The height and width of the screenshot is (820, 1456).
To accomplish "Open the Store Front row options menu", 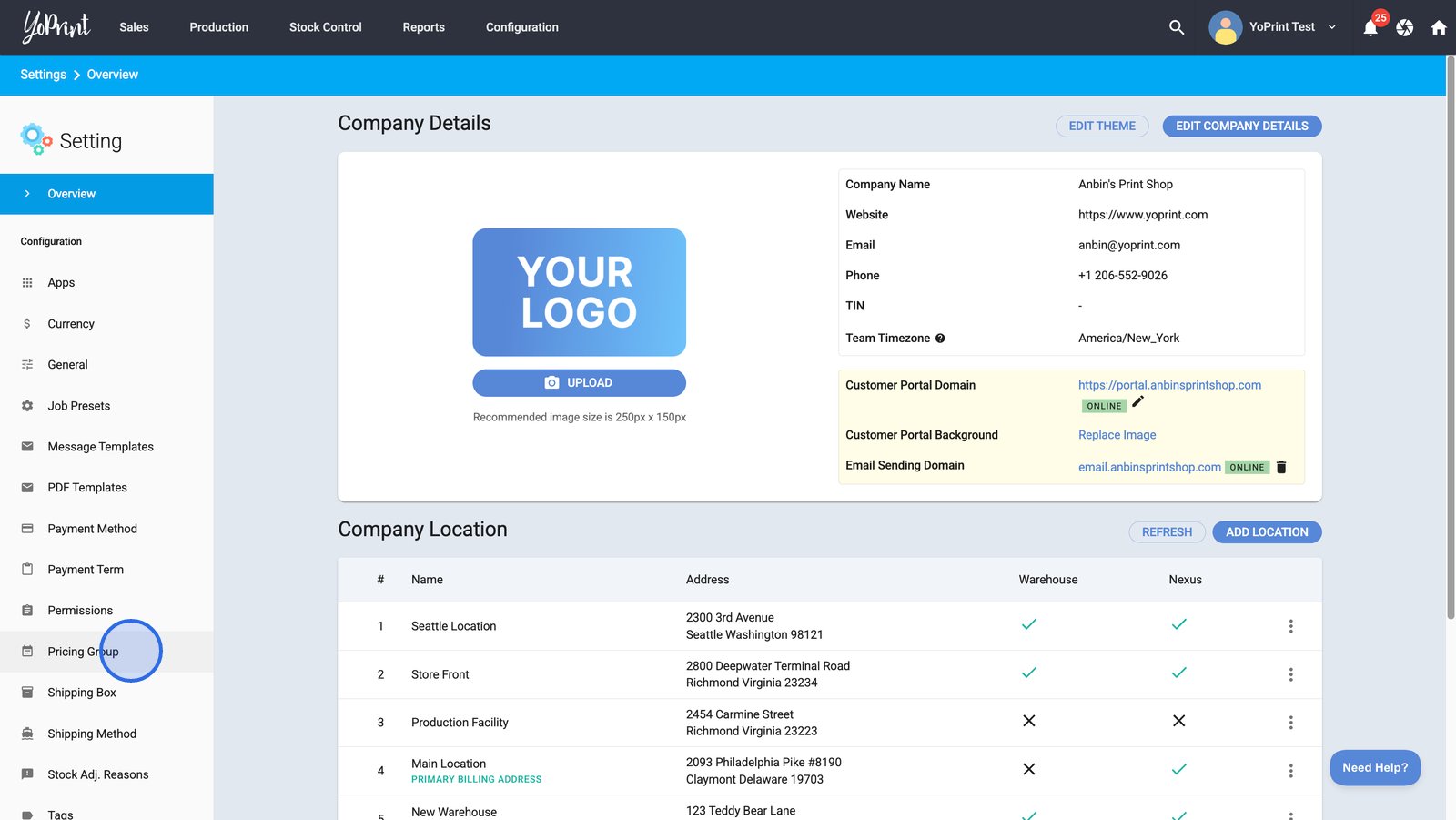I will pyautogui.click(x=1290, y=674).
